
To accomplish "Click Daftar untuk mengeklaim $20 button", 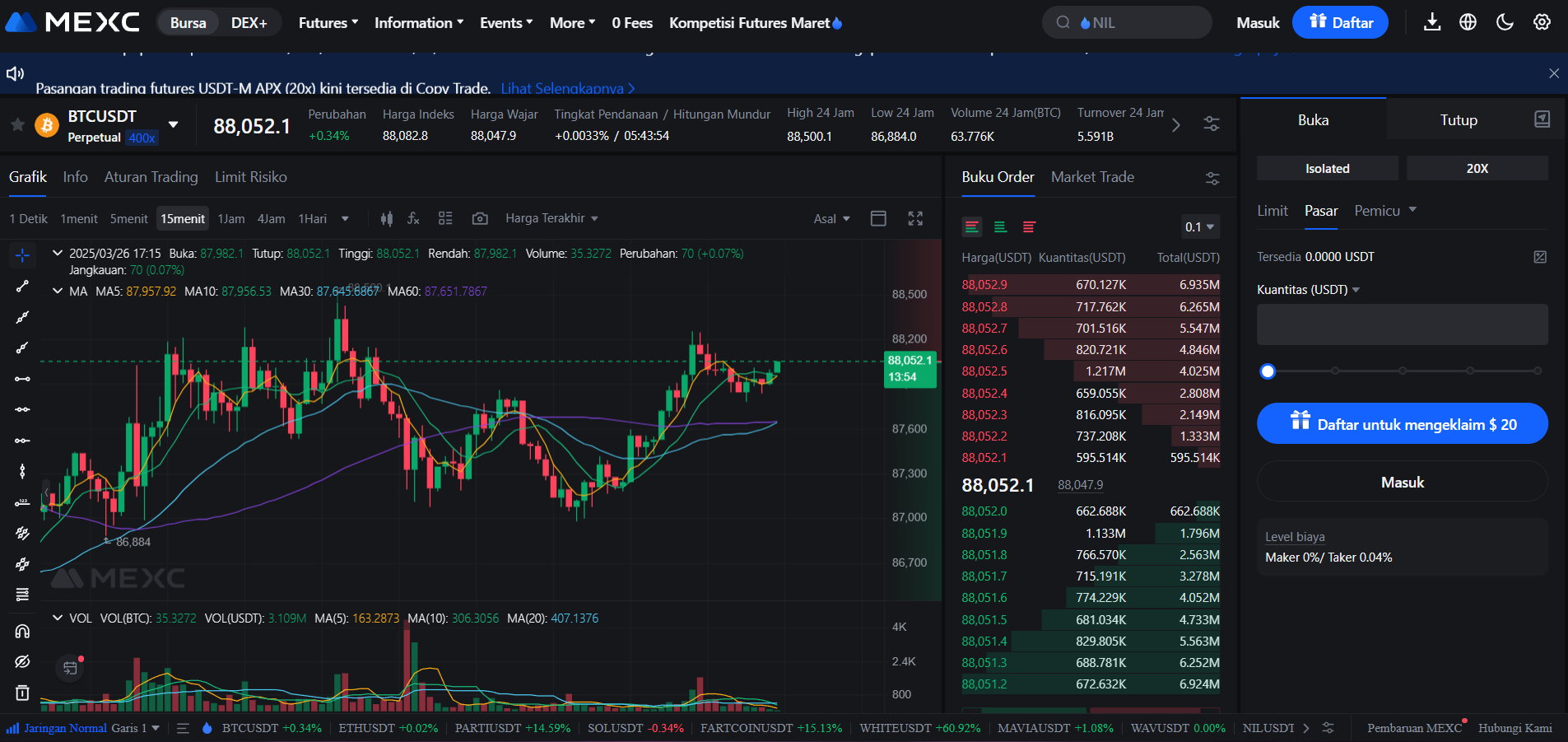I will [x=1401, y=423].
